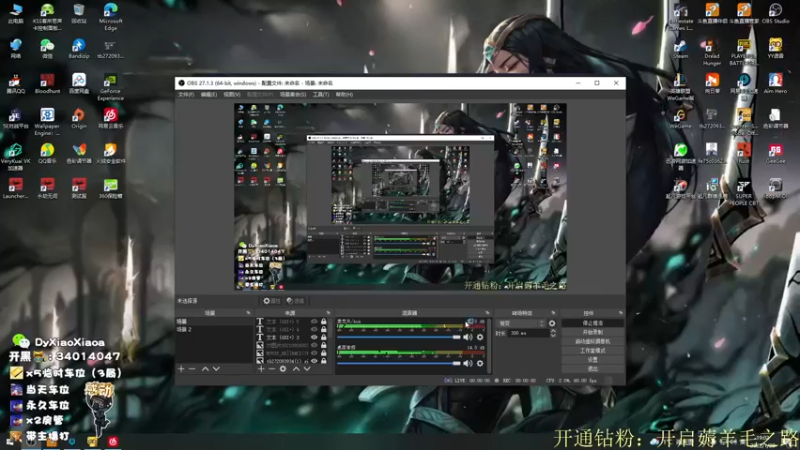
Task: Open the Steam desktop shortcut
Action: (681, 48)
